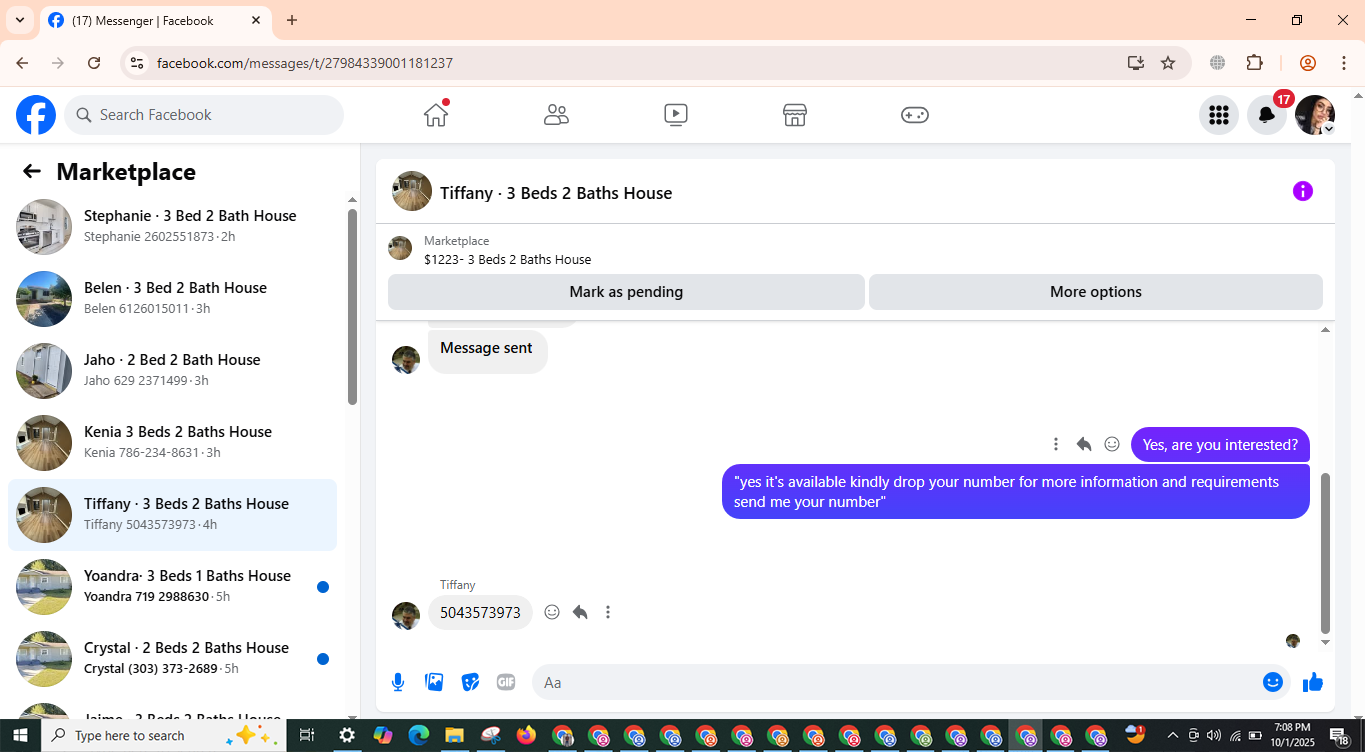Viewport: 1365px width, 752px height.
Task: Reload the page
Action: pyautogui.click(x=94, y=63)
